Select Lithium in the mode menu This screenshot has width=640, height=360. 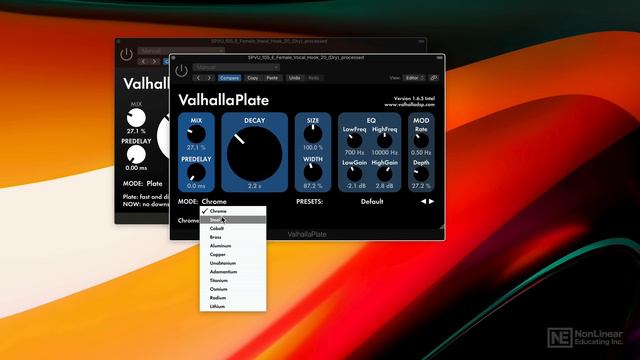[233, 307]
